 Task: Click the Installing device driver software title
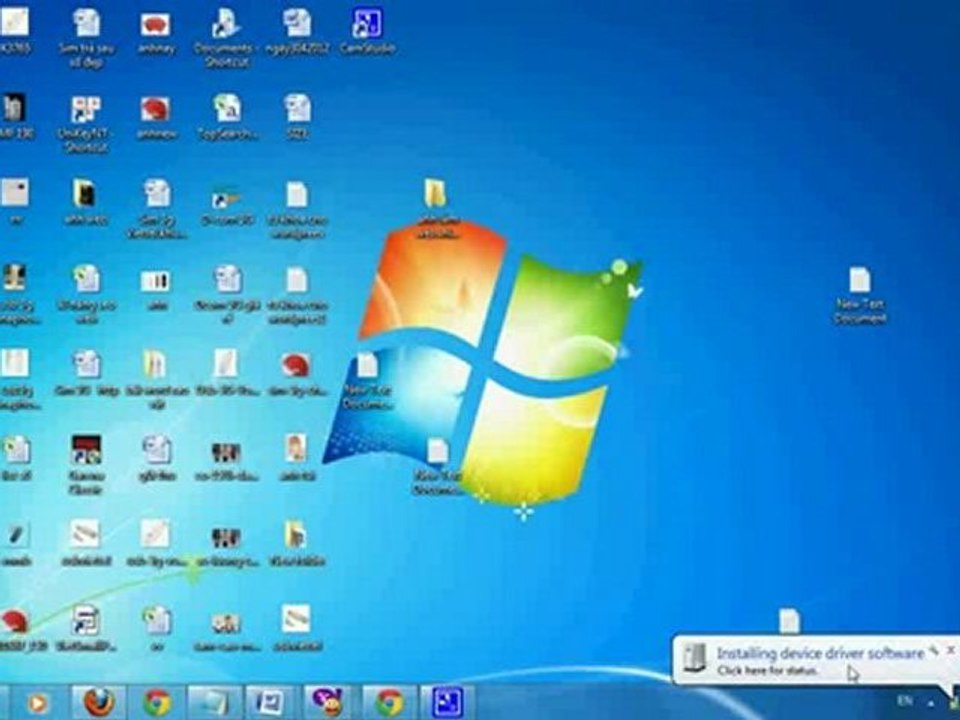[x=820, y=653]
